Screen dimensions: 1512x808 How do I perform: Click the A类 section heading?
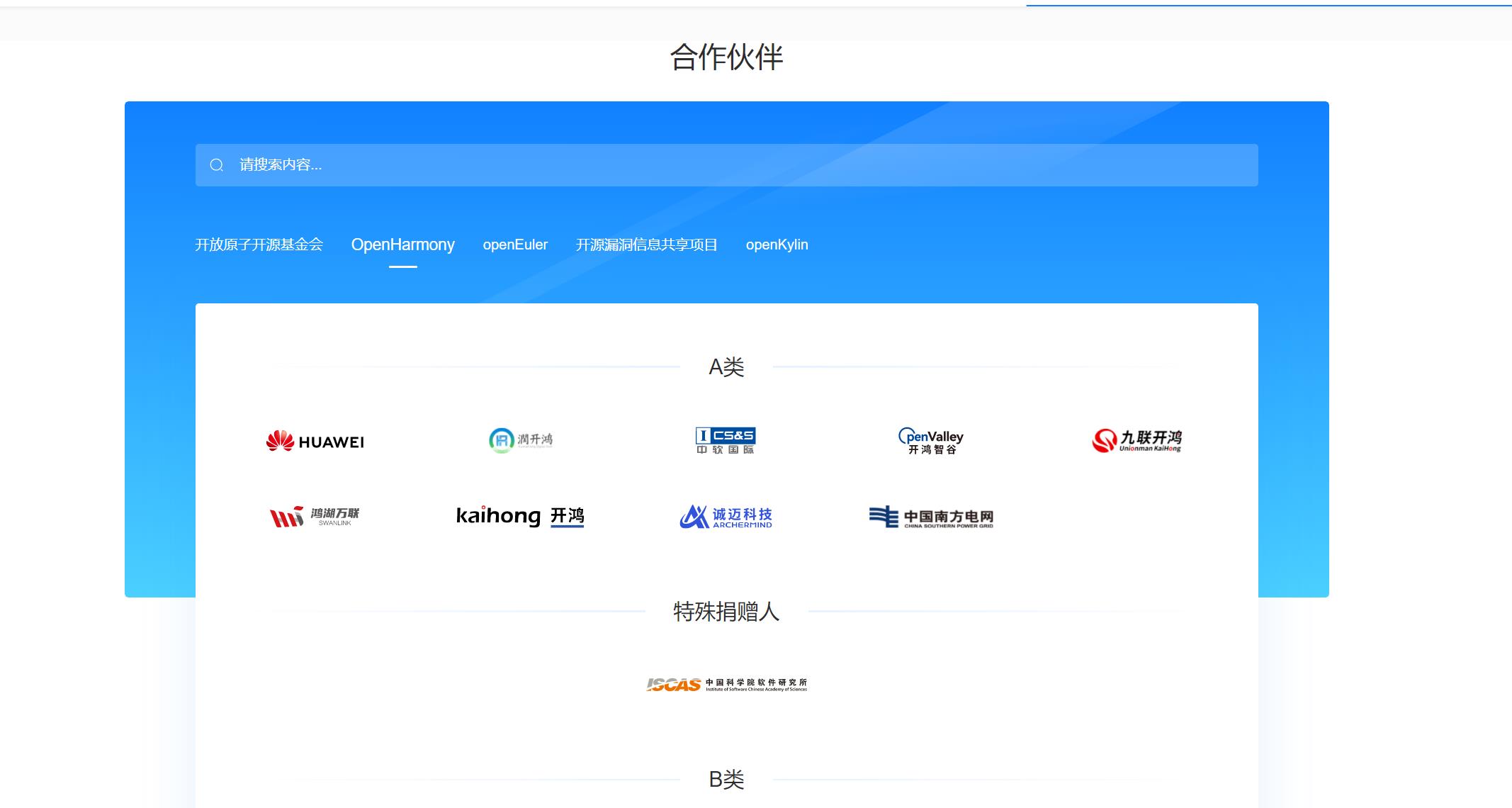pyautogui.click(x=726, y=367)
